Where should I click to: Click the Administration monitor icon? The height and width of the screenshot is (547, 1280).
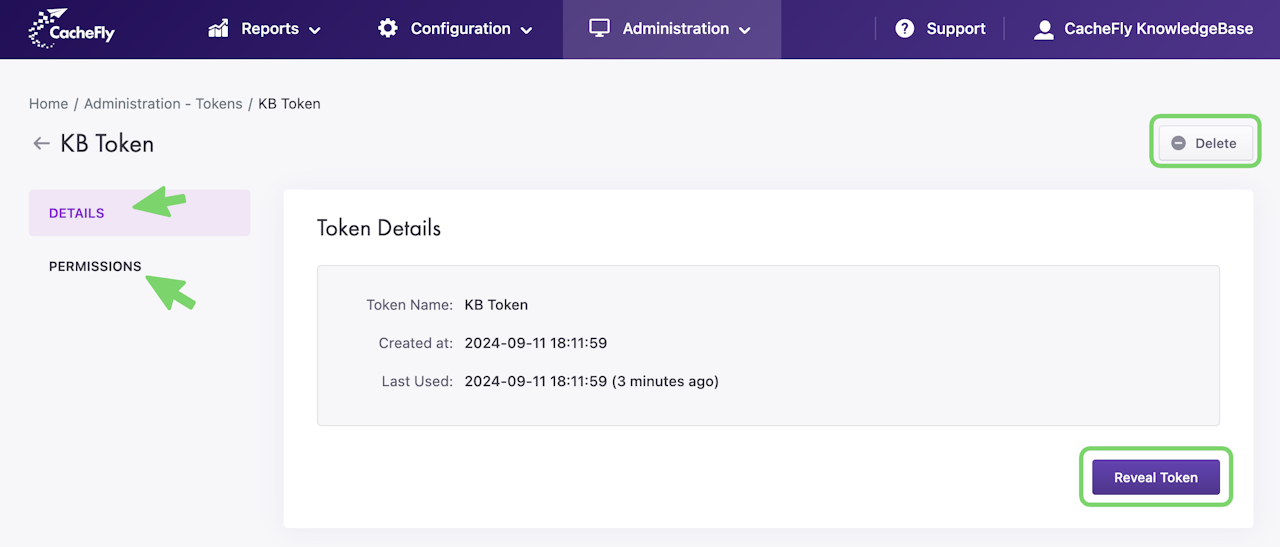tap(599, 28)
